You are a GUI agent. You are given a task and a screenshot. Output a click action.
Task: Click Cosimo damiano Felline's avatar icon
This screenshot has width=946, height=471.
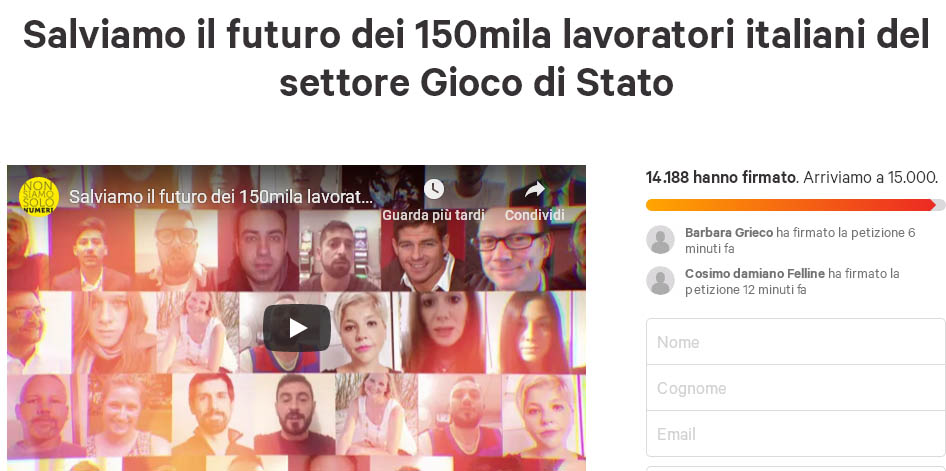pyautogui.click(x=660, y=280)
